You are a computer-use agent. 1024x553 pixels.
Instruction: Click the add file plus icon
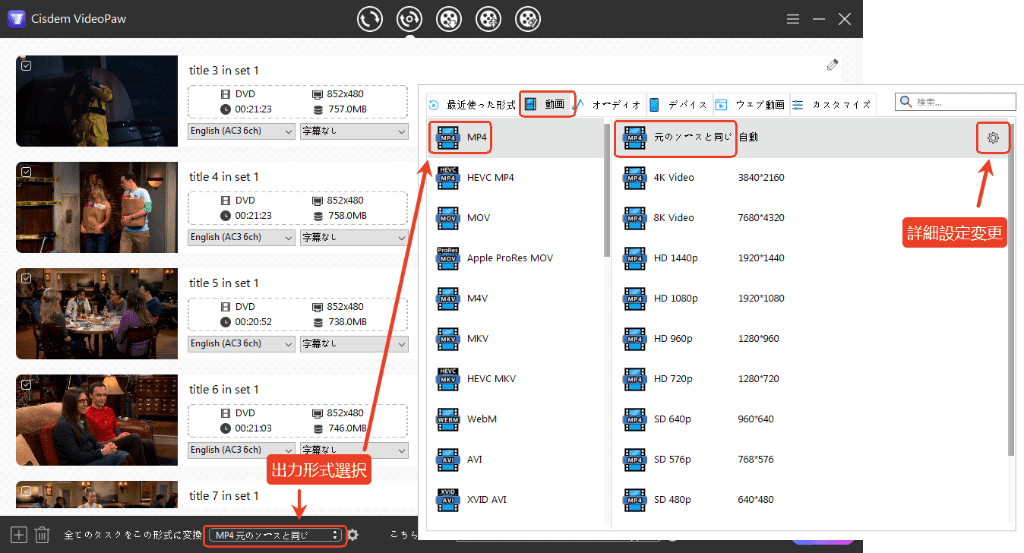click(17, 535)
